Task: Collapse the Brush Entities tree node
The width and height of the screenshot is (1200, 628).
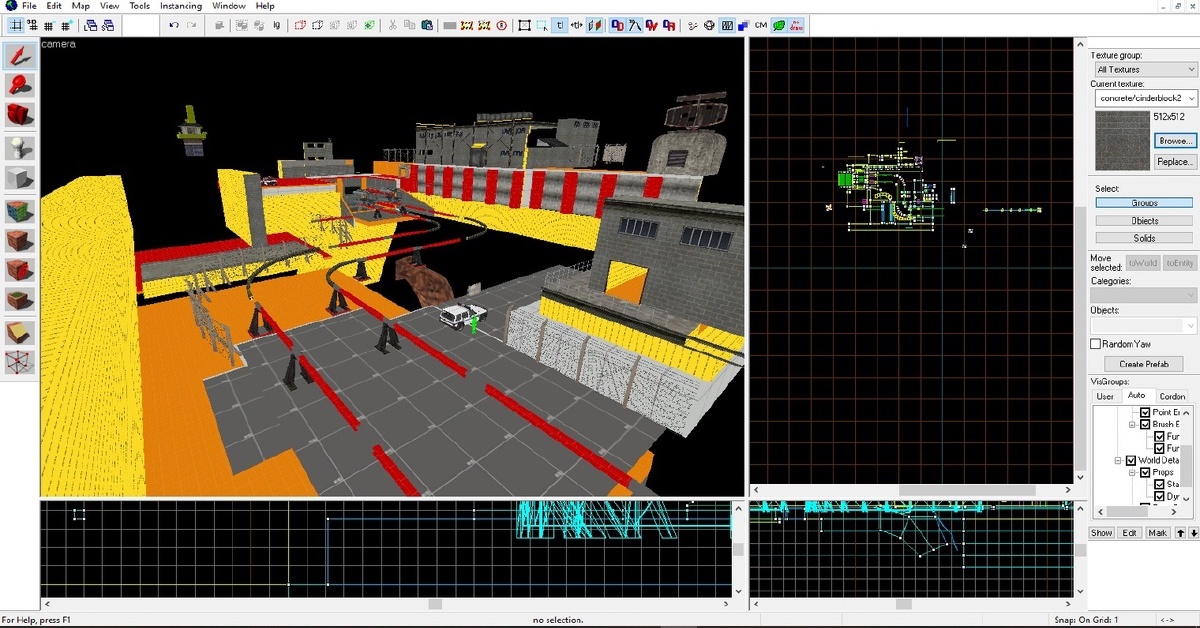Action: [x=1133, y=424]
